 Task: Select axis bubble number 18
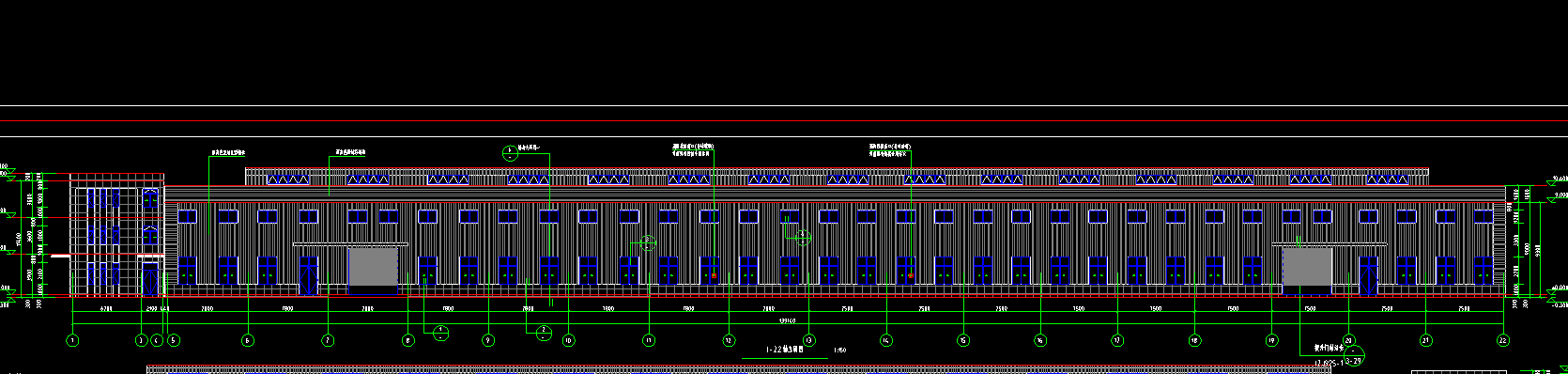pyautogui.click(x=1194, y=340)
